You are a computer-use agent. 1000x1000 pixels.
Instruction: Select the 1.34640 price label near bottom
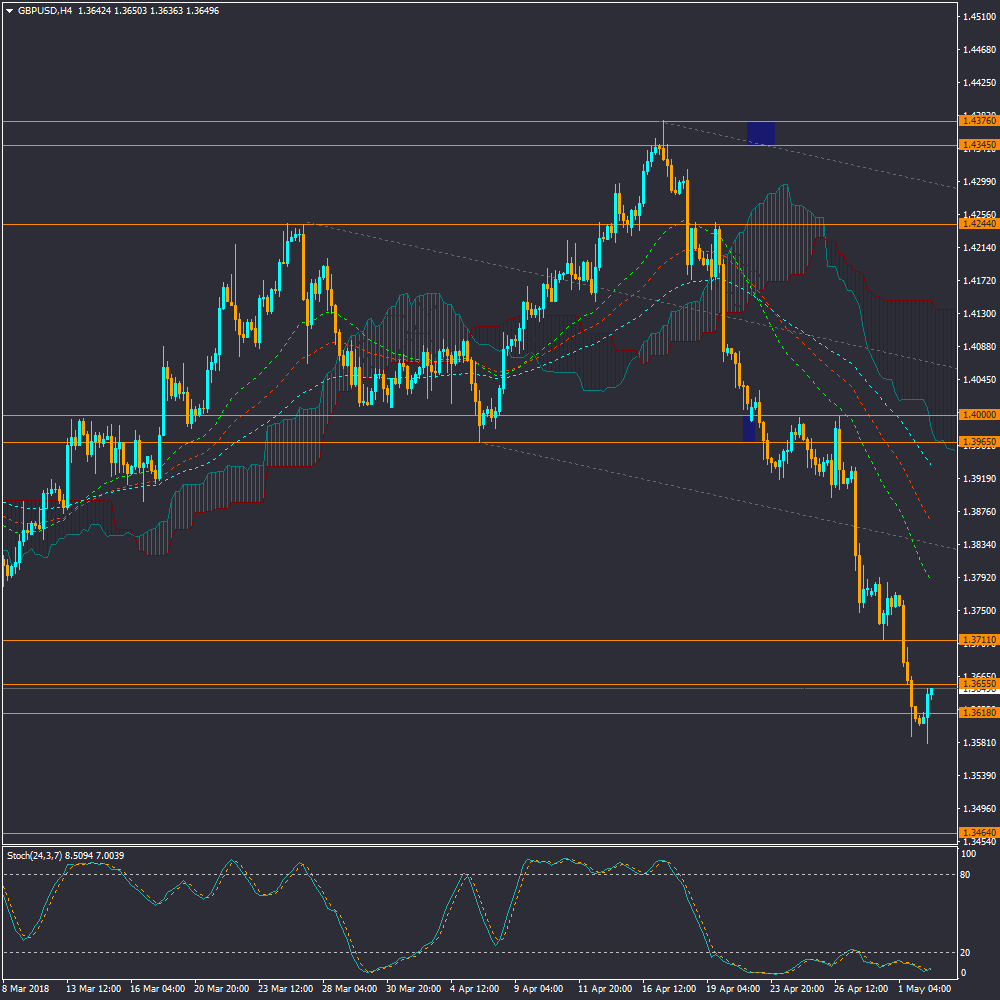[977, 832]
